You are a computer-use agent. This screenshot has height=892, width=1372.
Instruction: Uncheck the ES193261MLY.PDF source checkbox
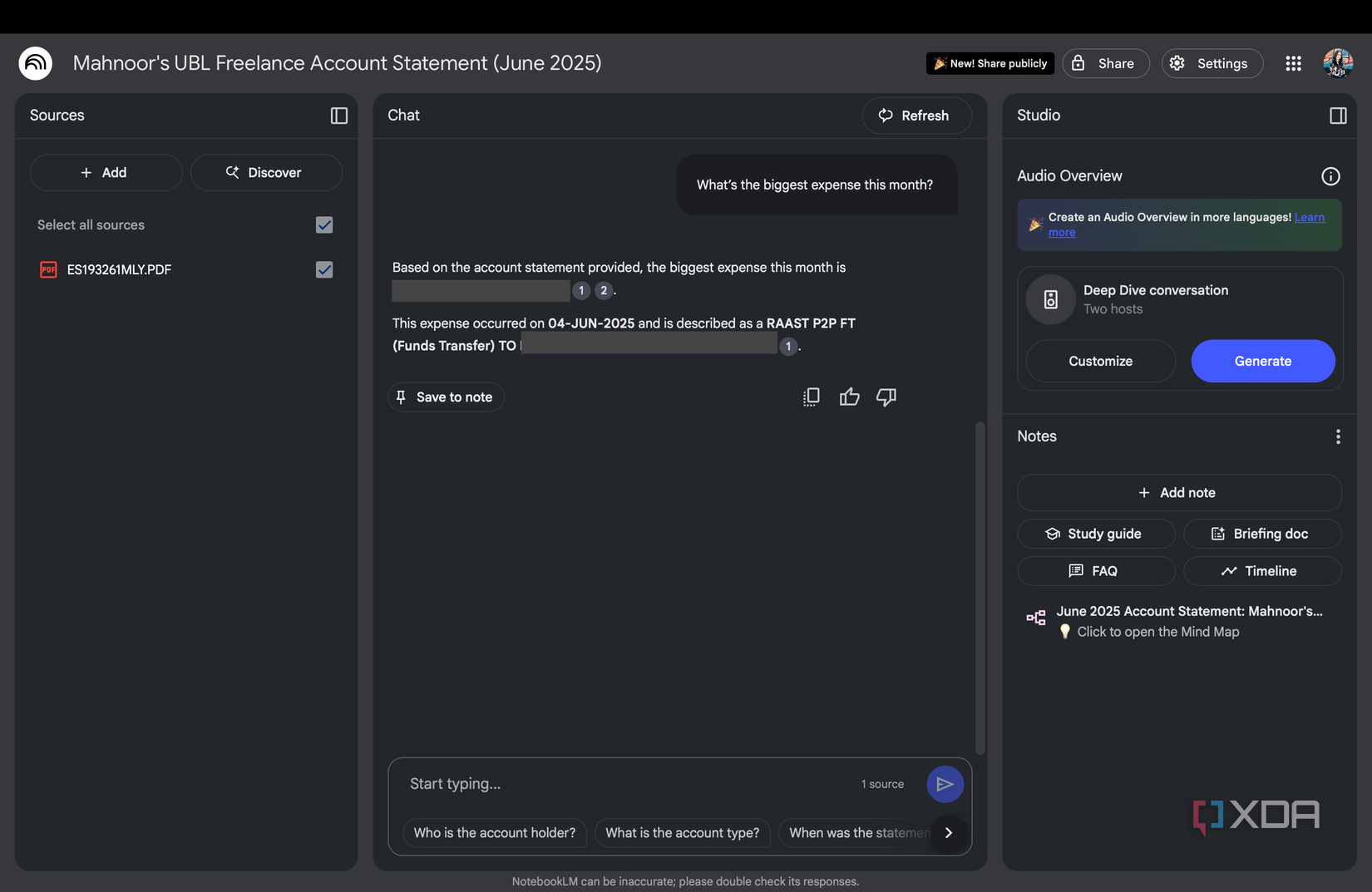324,270
